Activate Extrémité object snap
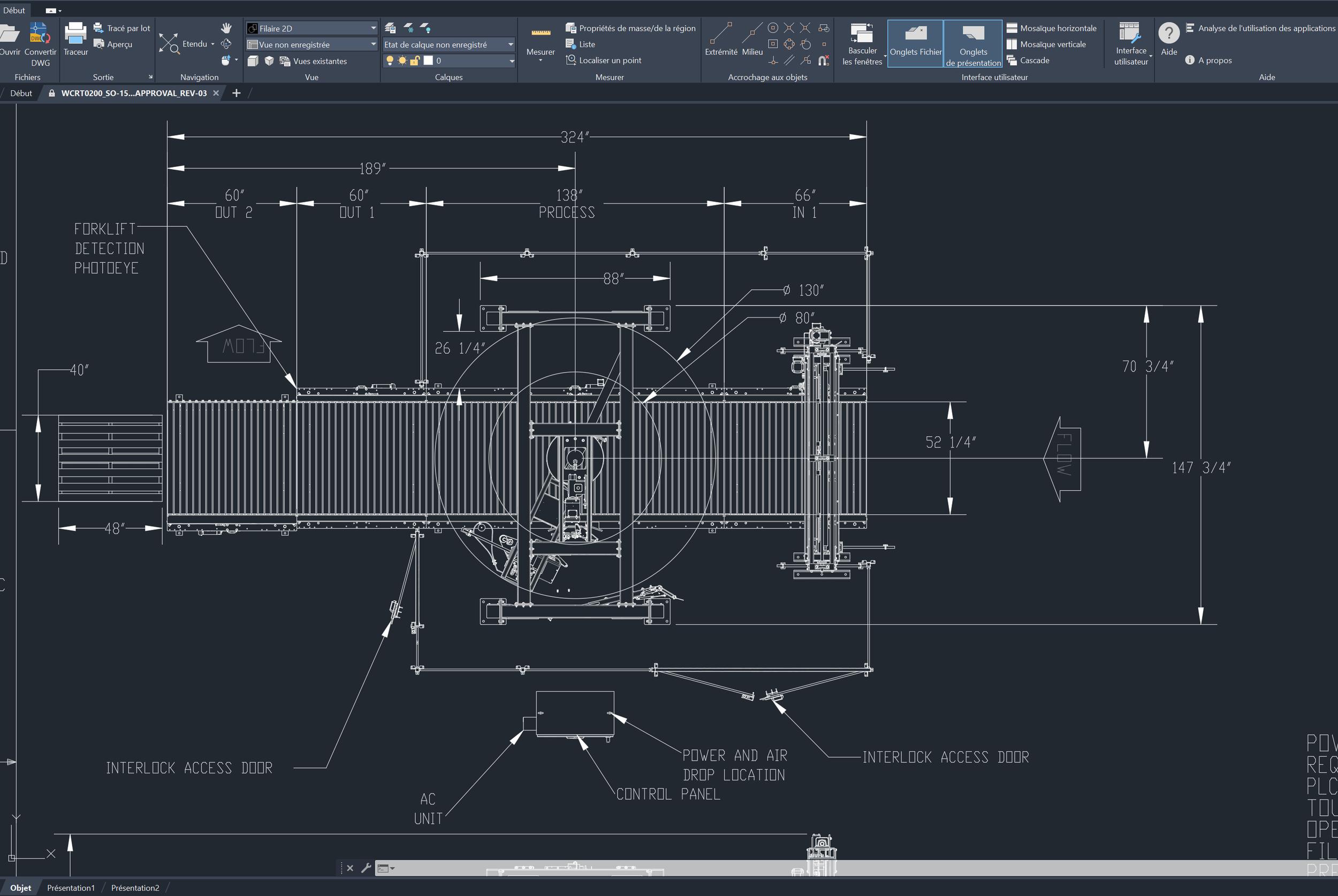The image size is (1338, 896). coord(720,33)
